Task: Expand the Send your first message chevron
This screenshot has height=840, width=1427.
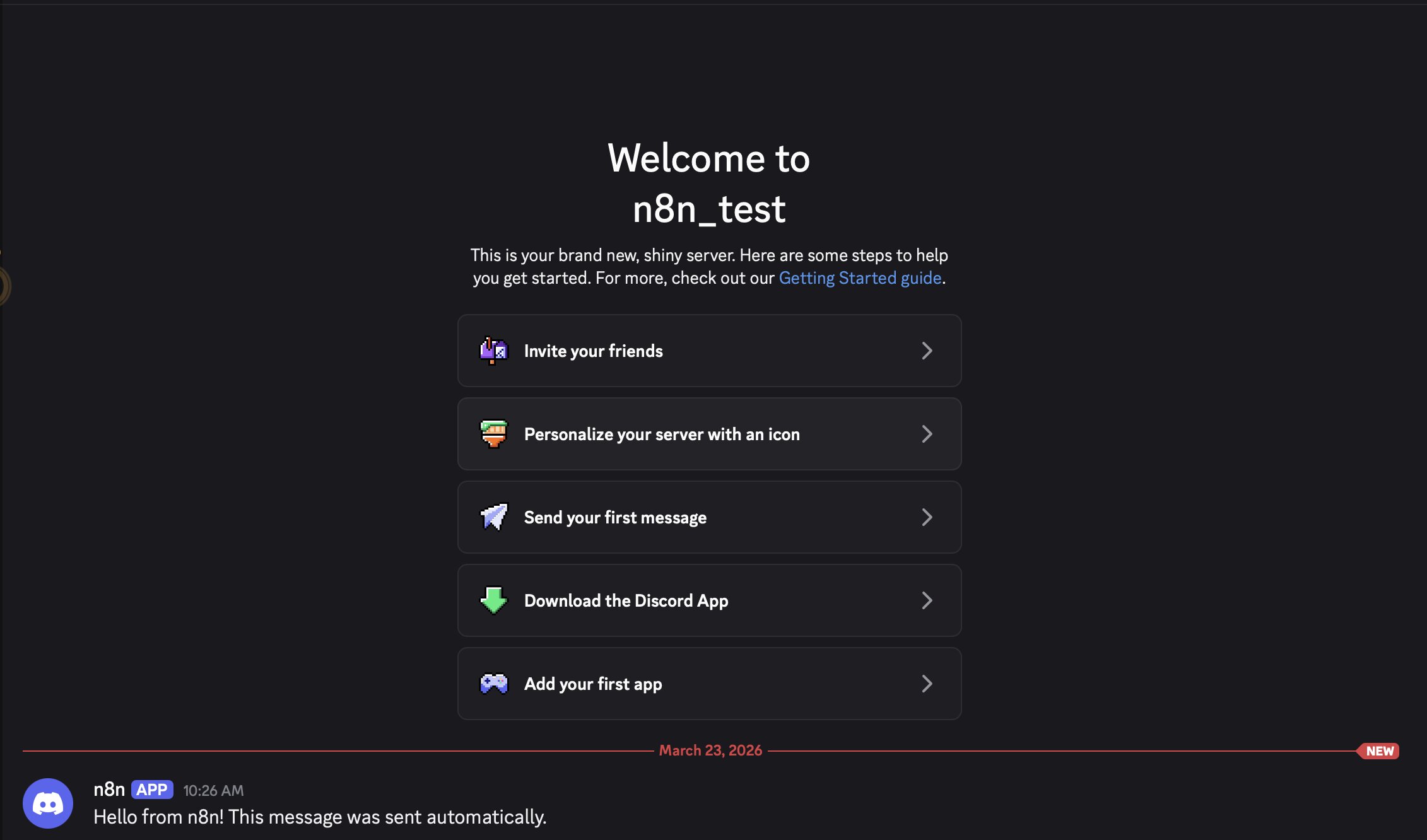Action: [927, 517]
